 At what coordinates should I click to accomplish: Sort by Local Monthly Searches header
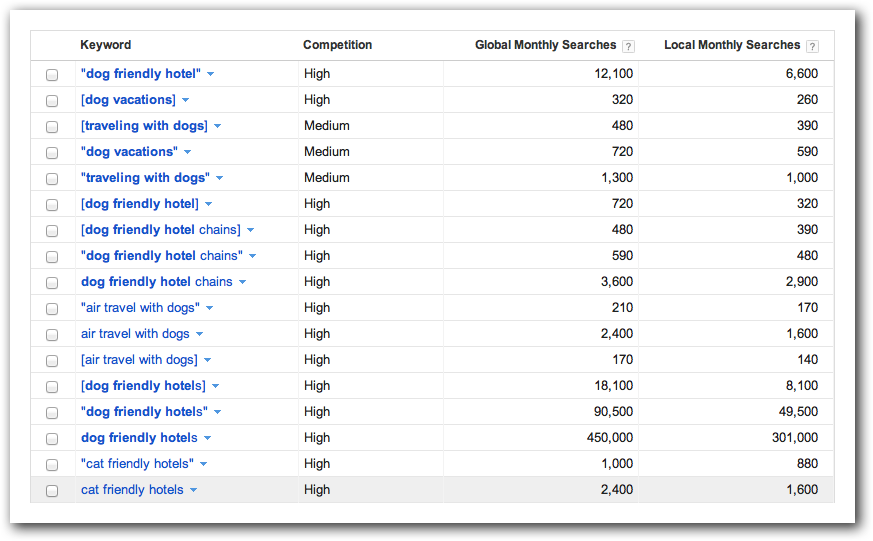[x=732, y=45]
